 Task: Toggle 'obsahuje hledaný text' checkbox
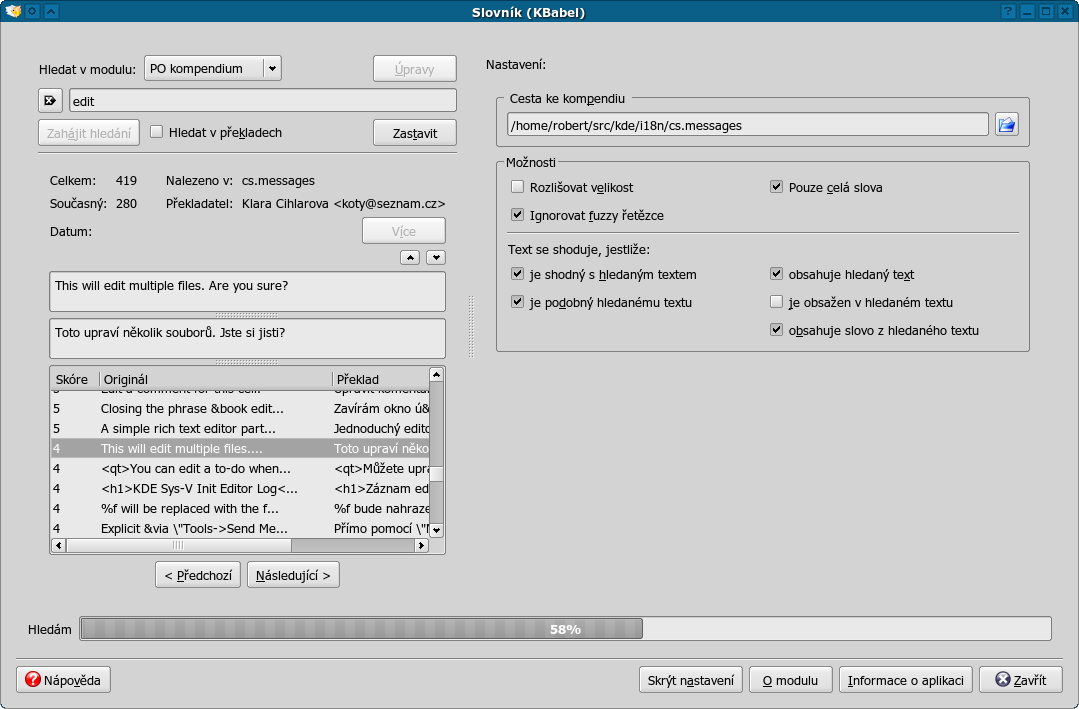(x=776, y=274)
